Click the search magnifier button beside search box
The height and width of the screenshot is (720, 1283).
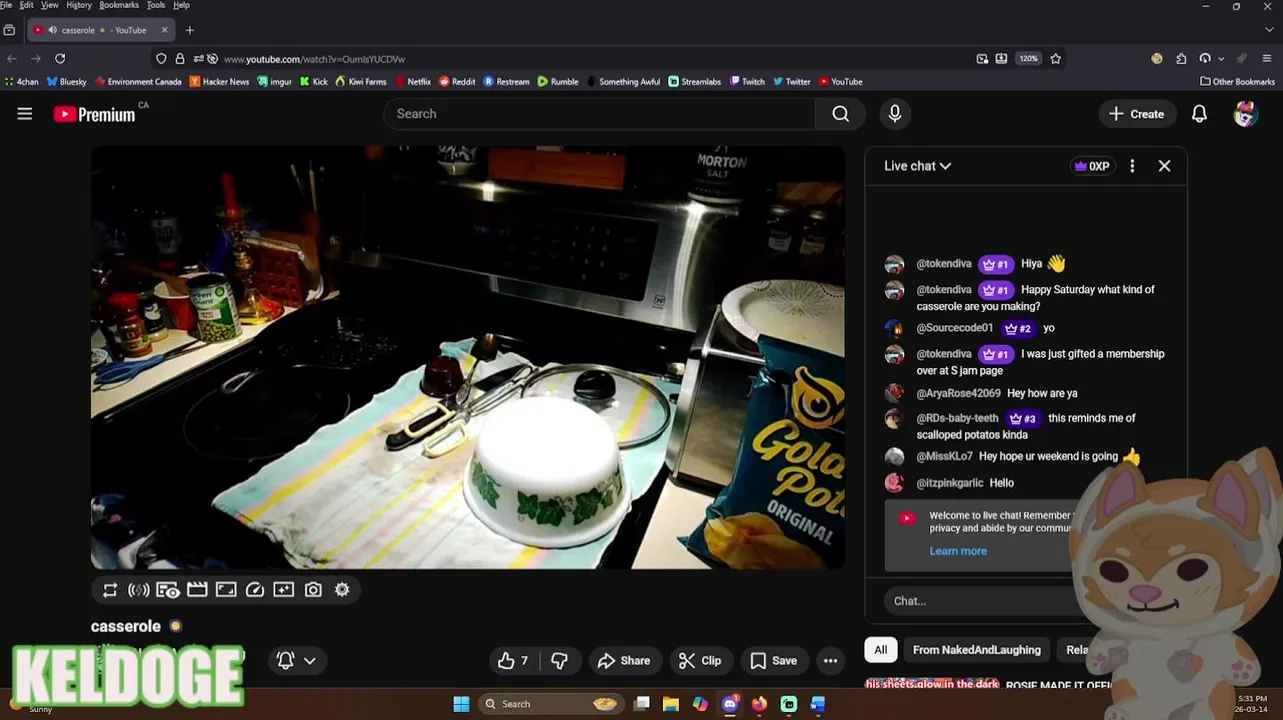coord(841,114)
